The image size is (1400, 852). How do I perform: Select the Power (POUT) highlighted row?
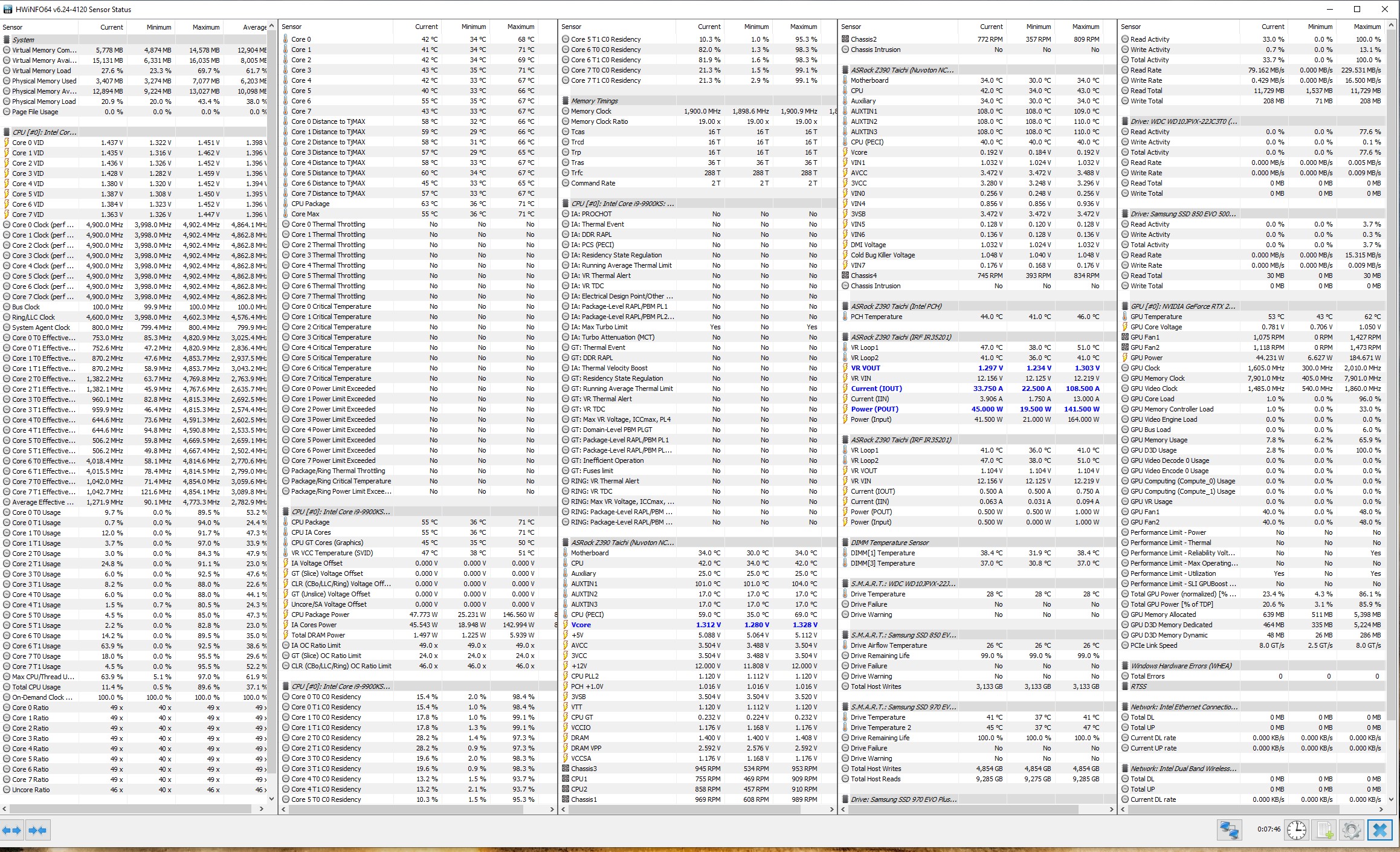[x=874, y=409]
